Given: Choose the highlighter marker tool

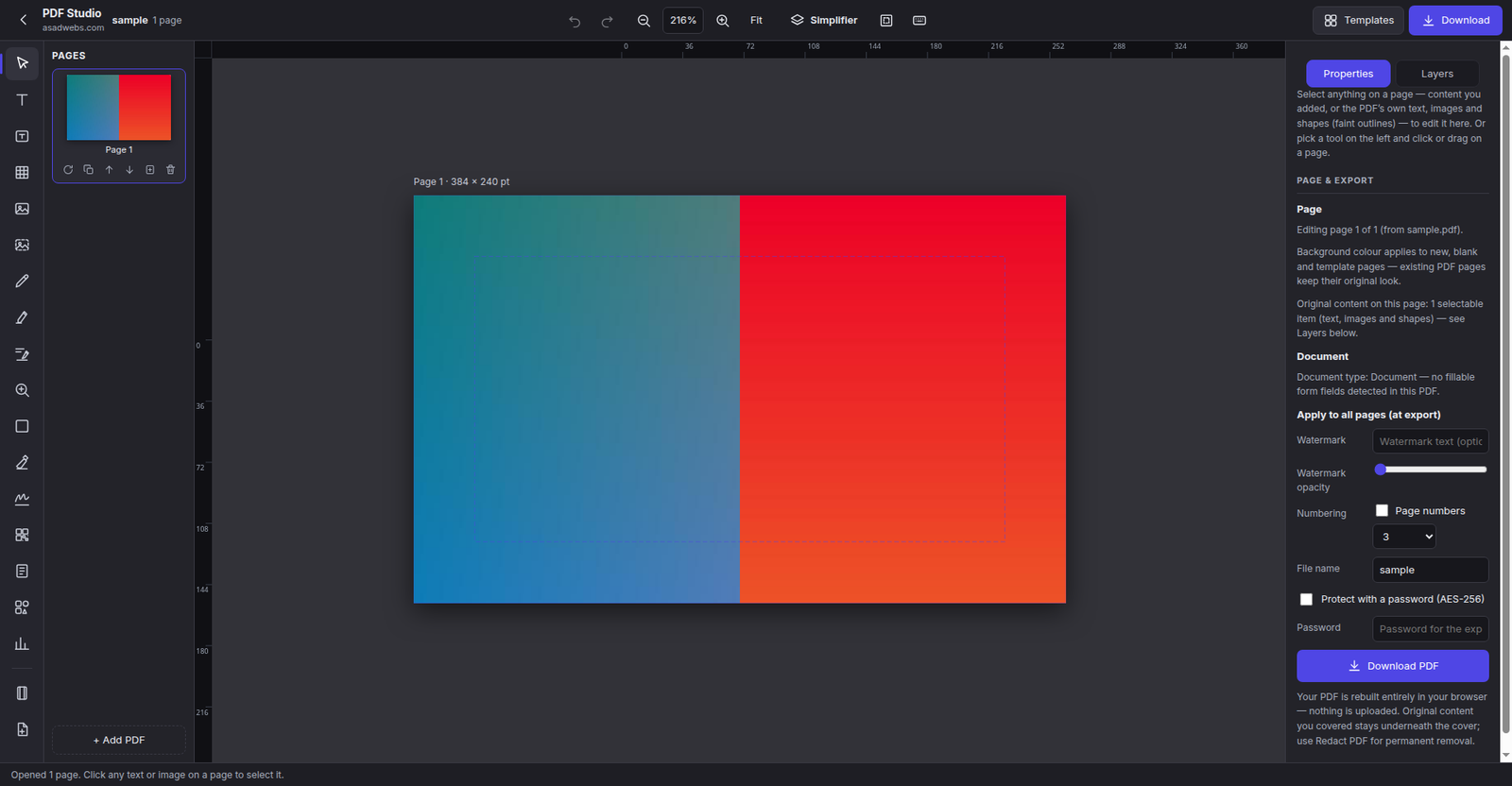Looking at the screenshot, I should point(22,317).
